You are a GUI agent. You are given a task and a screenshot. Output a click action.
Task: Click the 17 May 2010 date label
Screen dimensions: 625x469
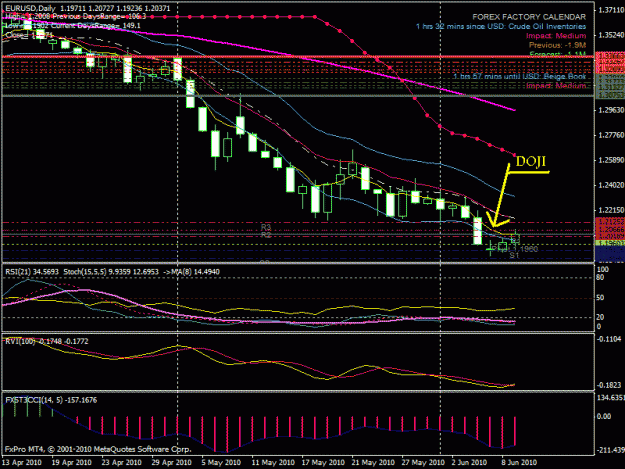[323, 463]
